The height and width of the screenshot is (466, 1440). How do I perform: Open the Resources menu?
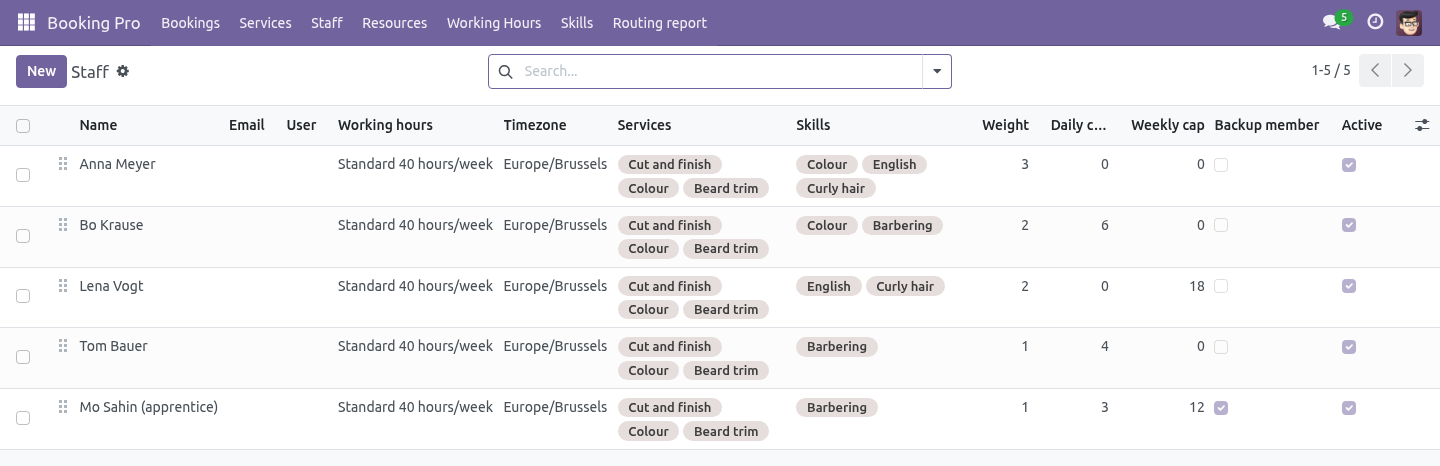[x=394, y=22]
